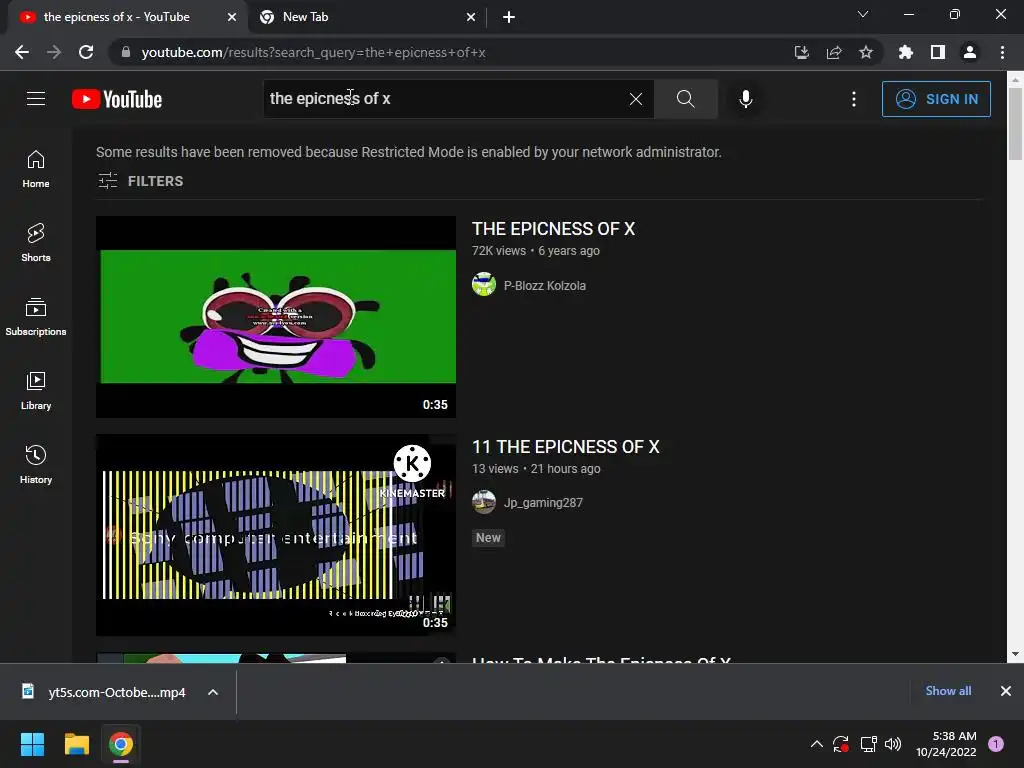Close the downloads bar

click(x=1006, y=691)
